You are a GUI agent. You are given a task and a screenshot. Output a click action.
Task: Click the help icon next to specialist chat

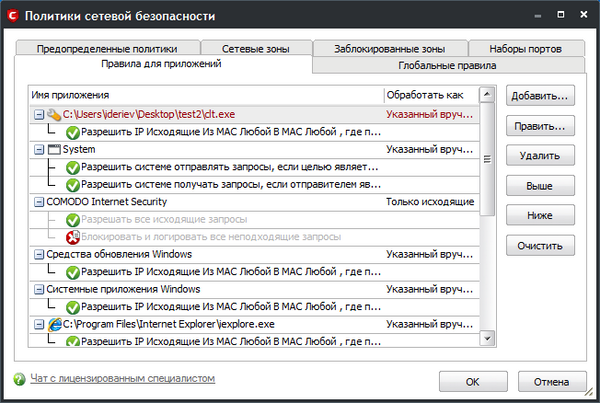19,380
